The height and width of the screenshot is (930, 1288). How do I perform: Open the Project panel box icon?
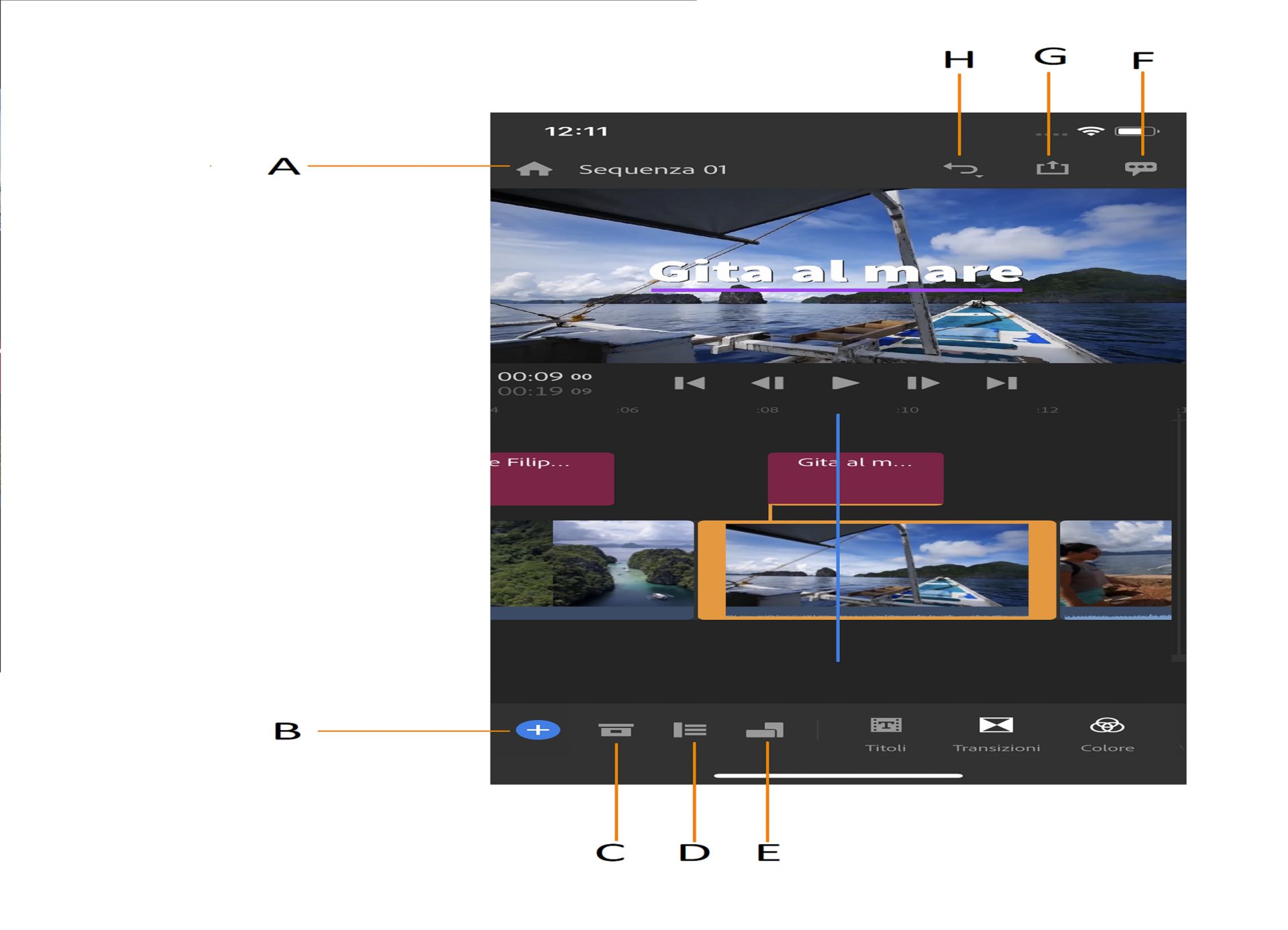coord(615,730)
